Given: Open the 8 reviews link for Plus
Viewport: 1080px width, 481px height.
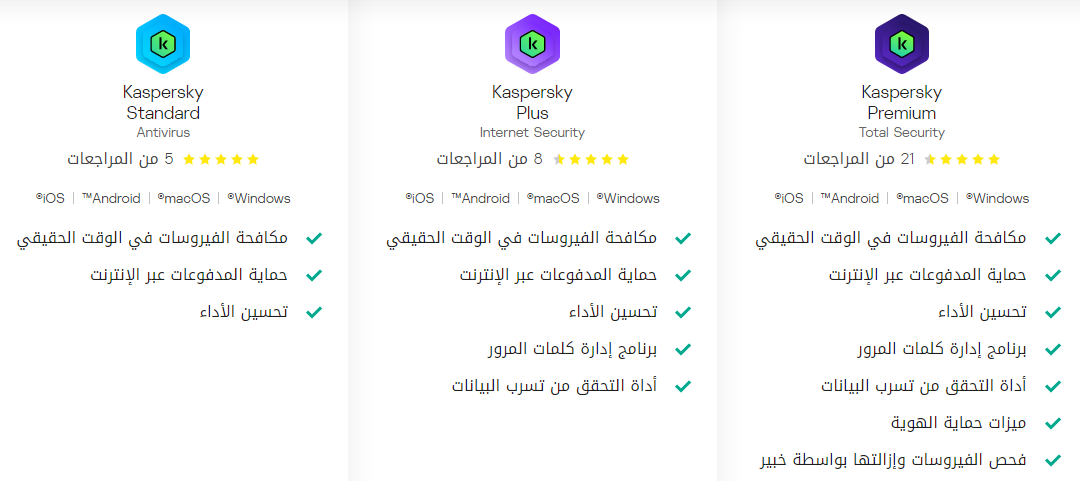Looking at the screenshot, I should (490, 159).
